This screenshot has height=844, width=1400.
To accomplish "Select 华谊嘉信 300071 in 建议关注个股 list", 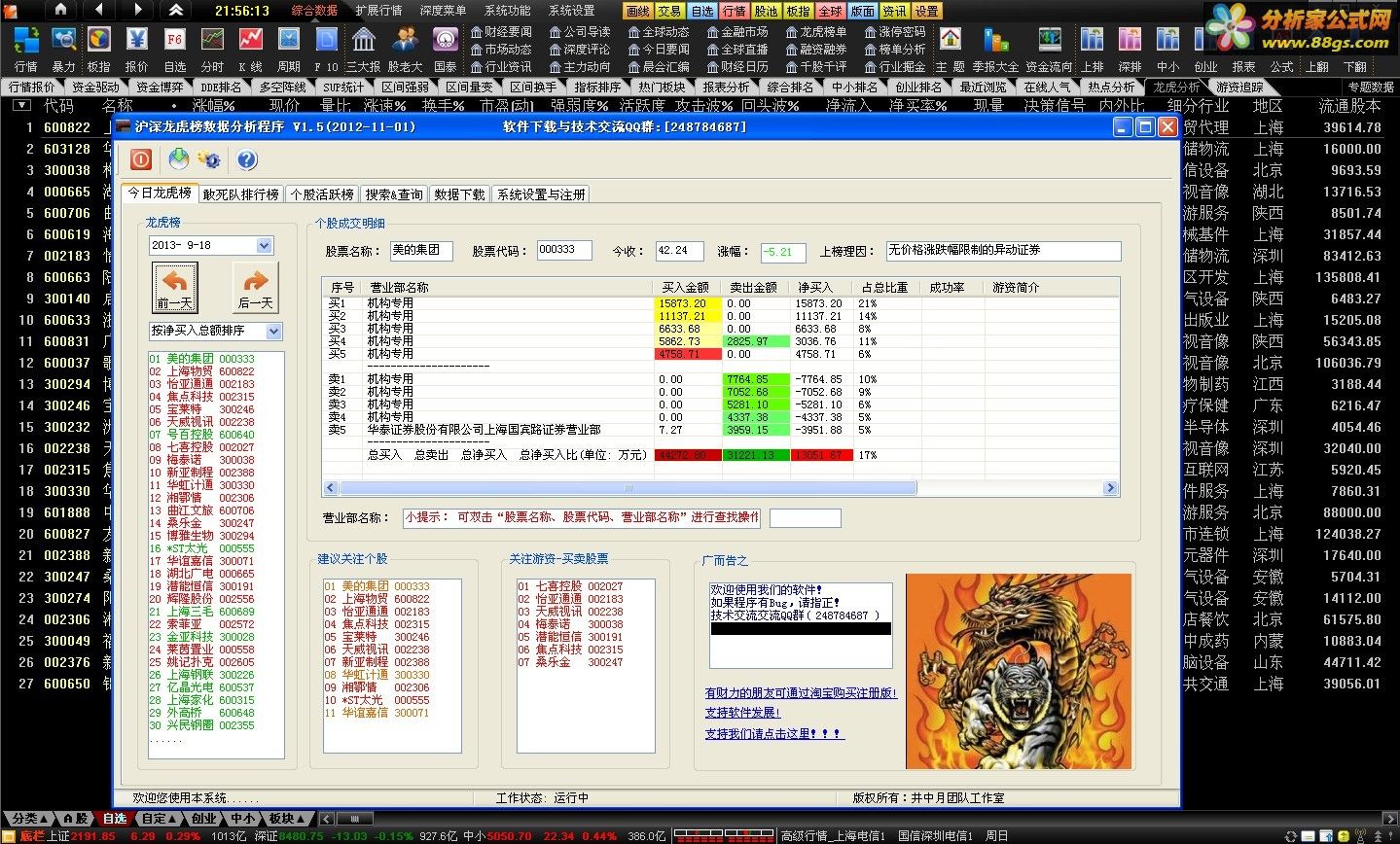I will [377, 713].
